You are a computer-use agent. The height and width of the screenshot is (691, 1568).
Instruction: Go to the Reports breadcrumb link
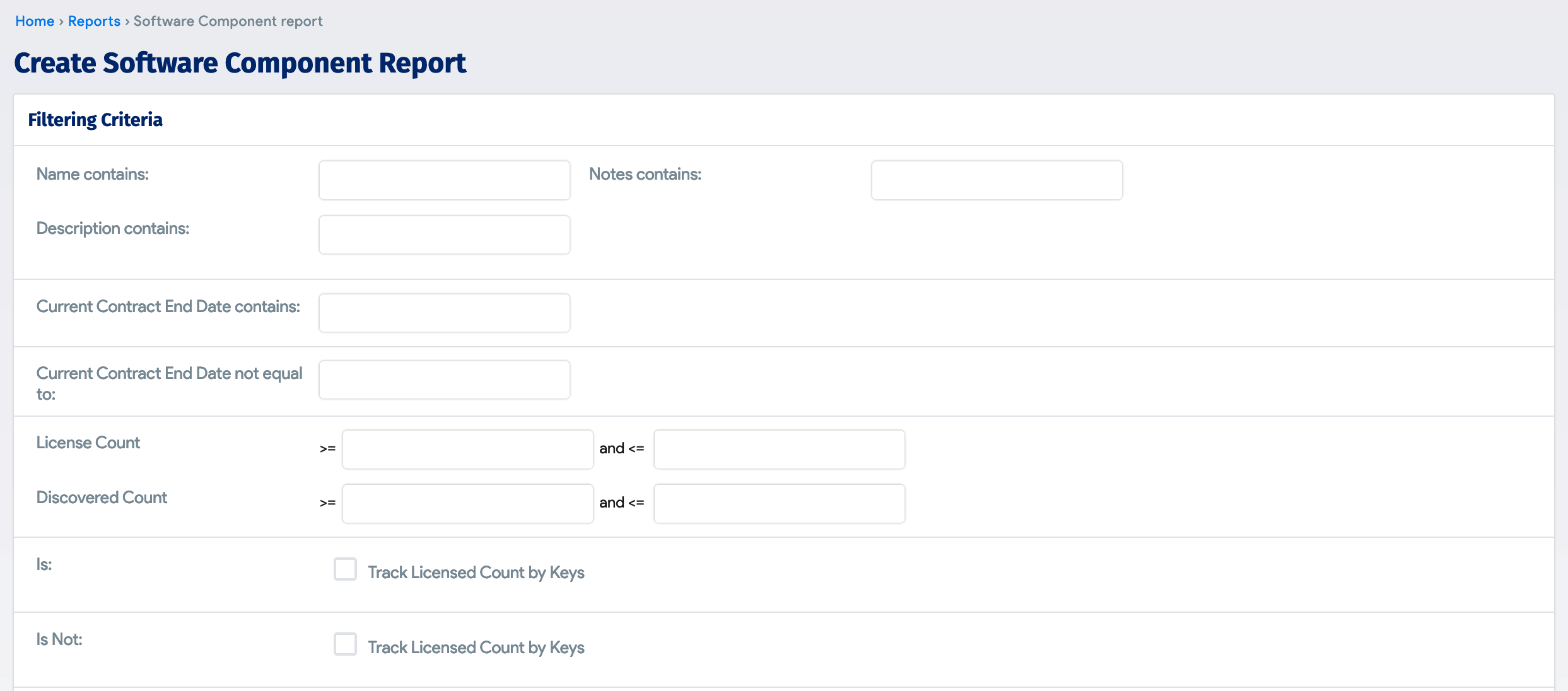coord(94,21)
